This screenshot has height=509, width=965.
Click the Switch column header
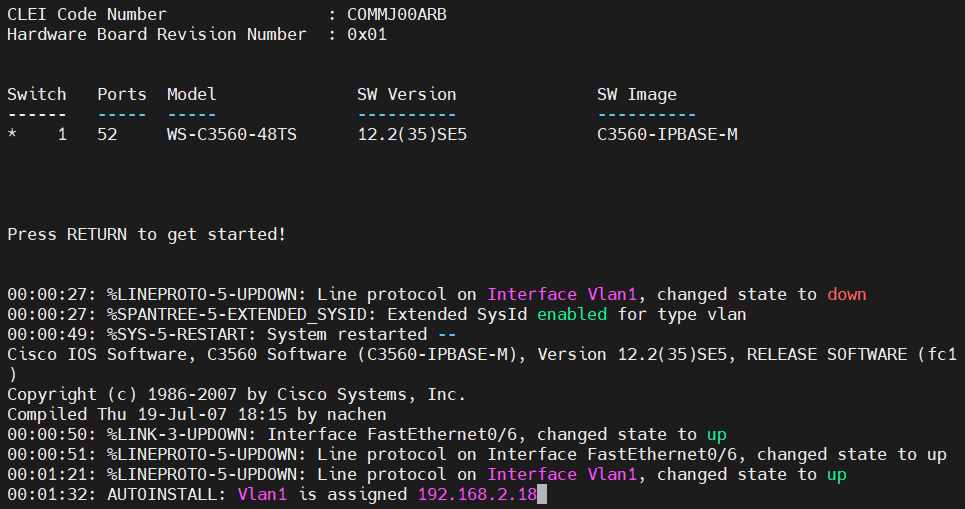click(37, 94)
